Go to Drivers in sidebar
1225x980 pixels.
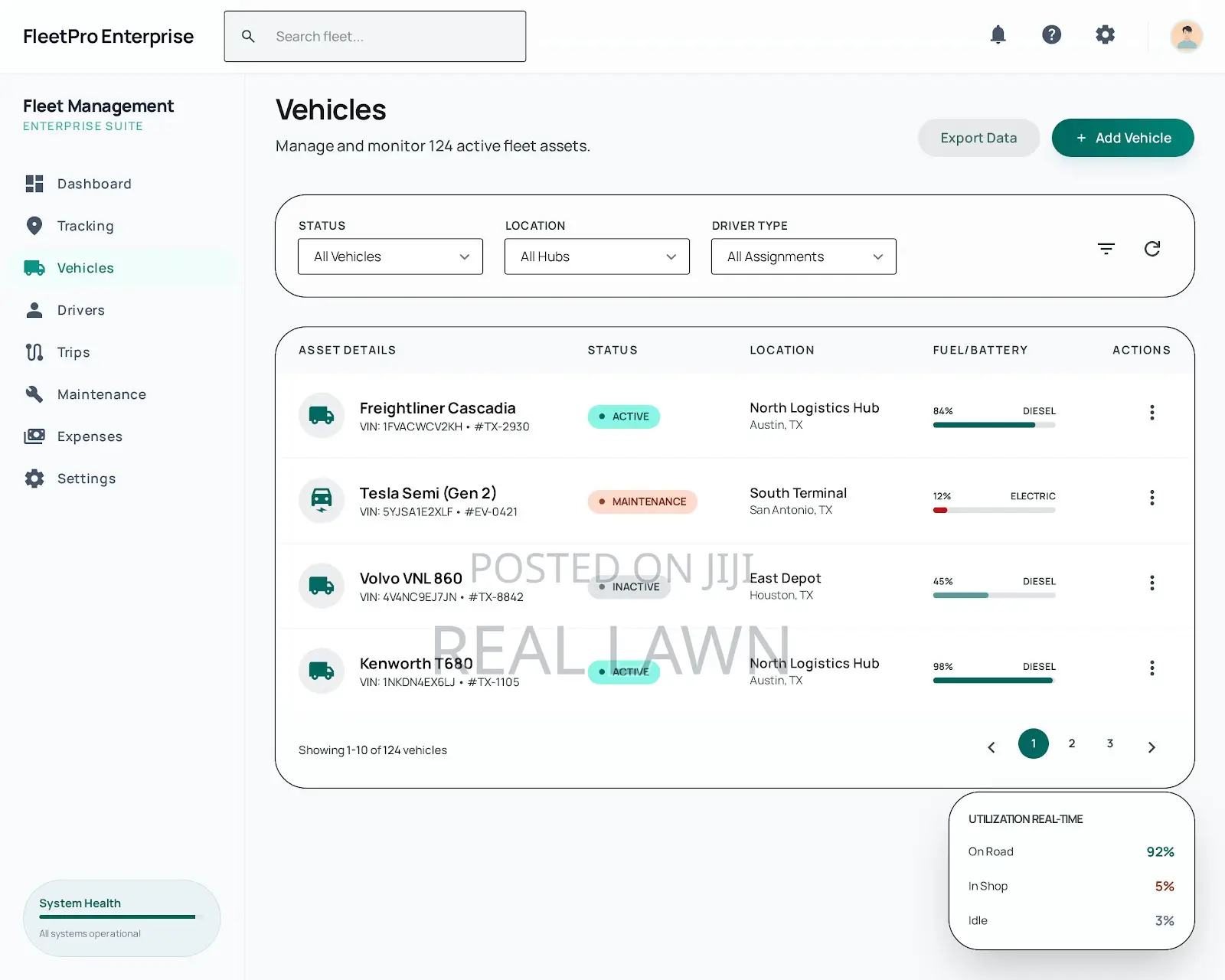click(x=122, y=310)
